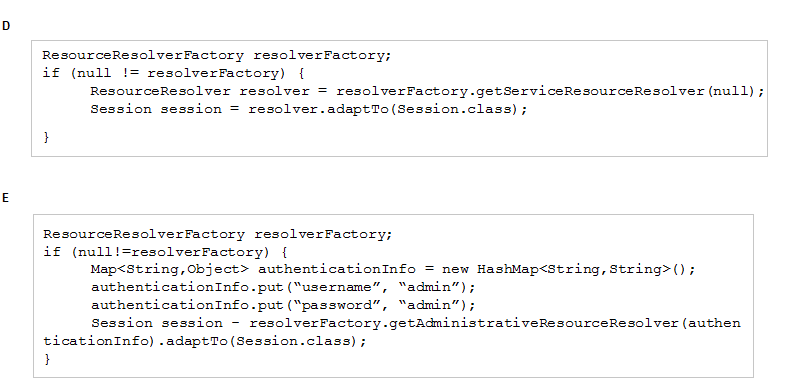Click the option E code block box

394,296
